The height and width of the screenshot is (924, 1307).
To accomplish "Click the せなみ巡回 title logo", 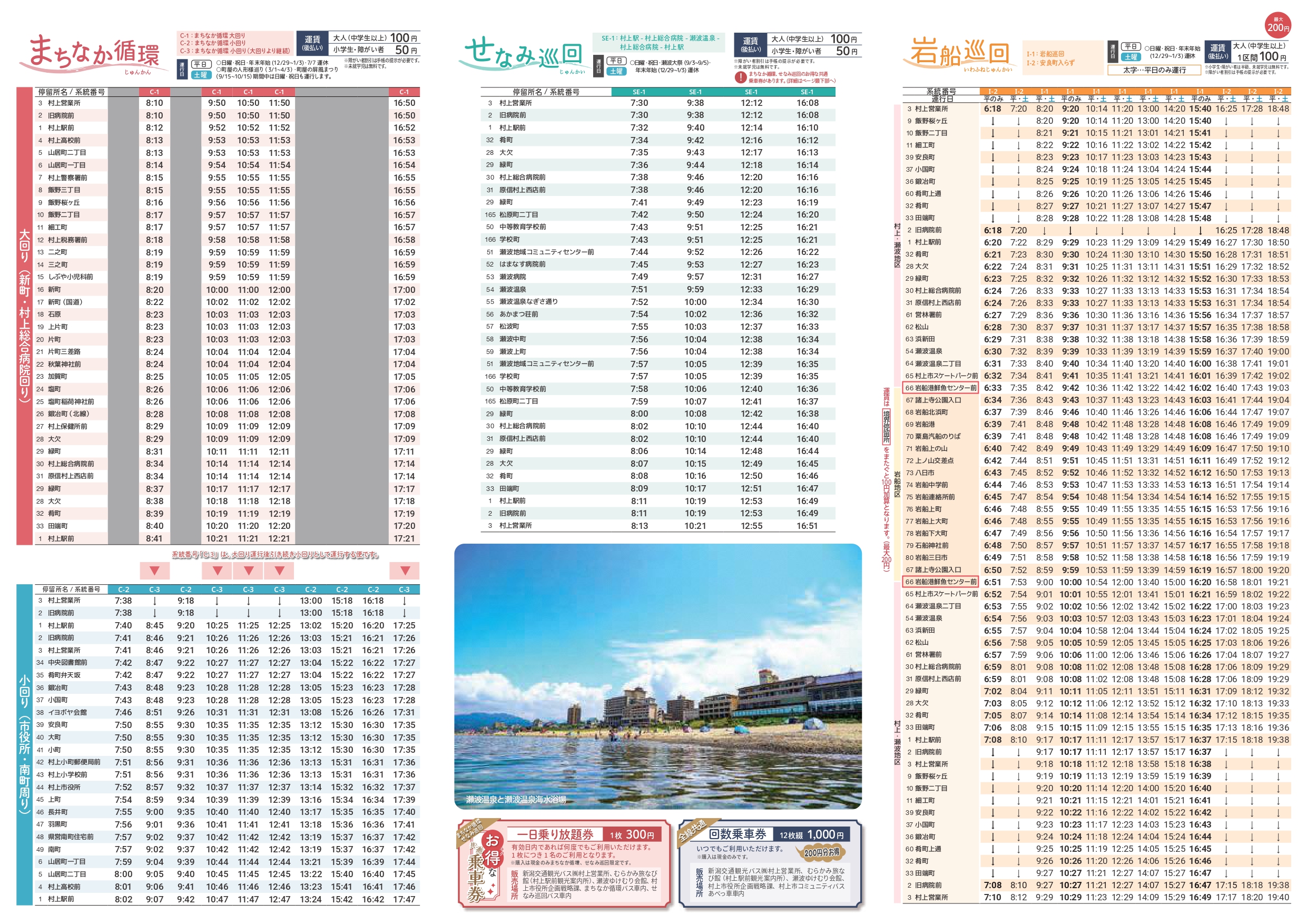I will click(525, 55).
